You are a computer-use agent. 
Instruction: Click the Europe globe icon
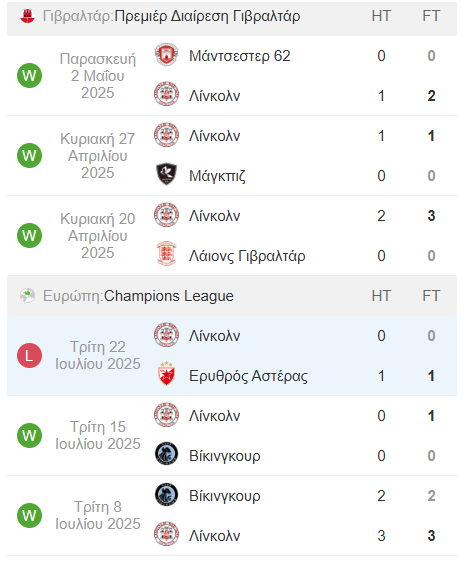pyautogui.click(x=27, y=296)
